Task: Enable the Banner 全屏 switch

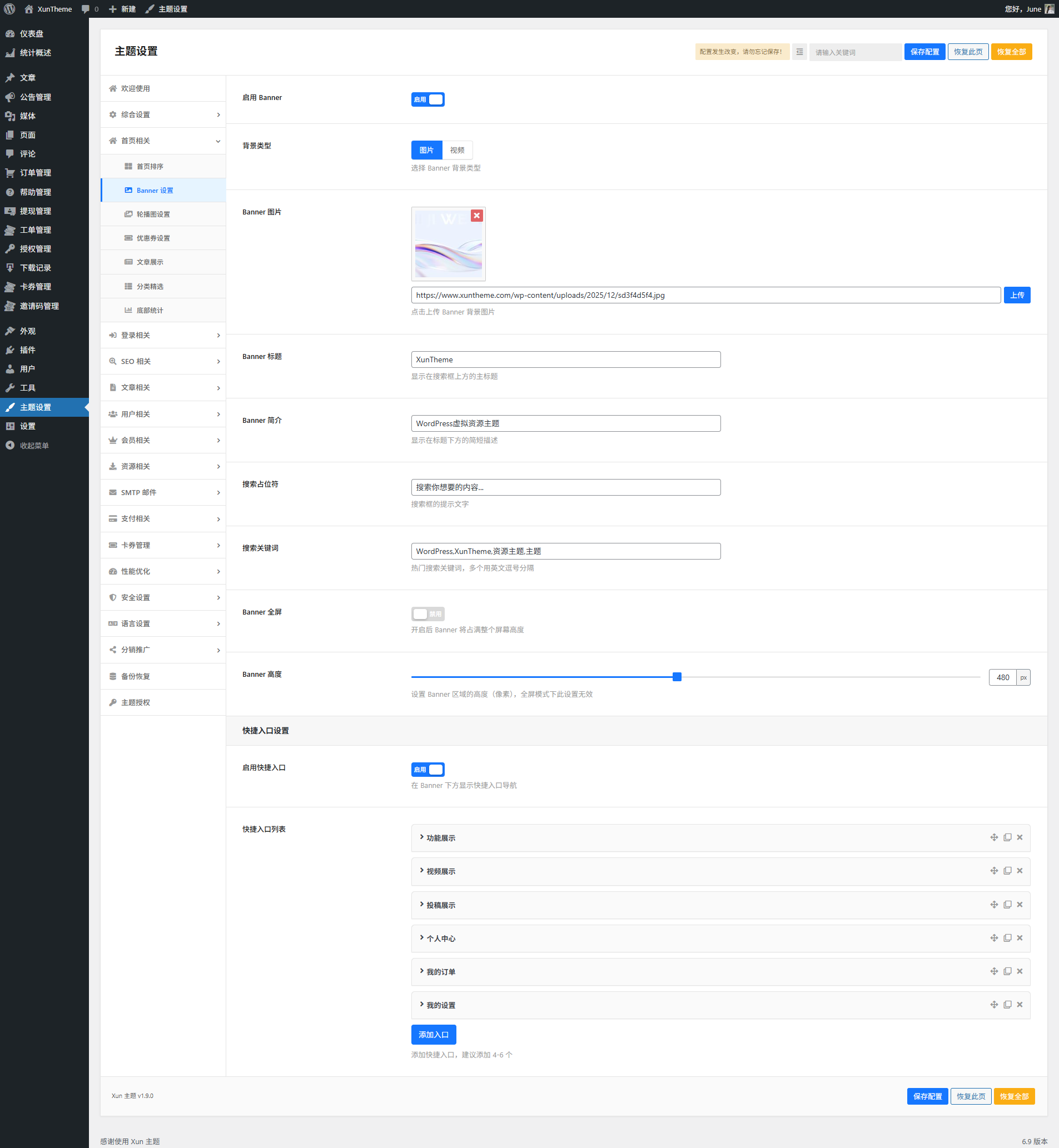Action: (427, 613)
